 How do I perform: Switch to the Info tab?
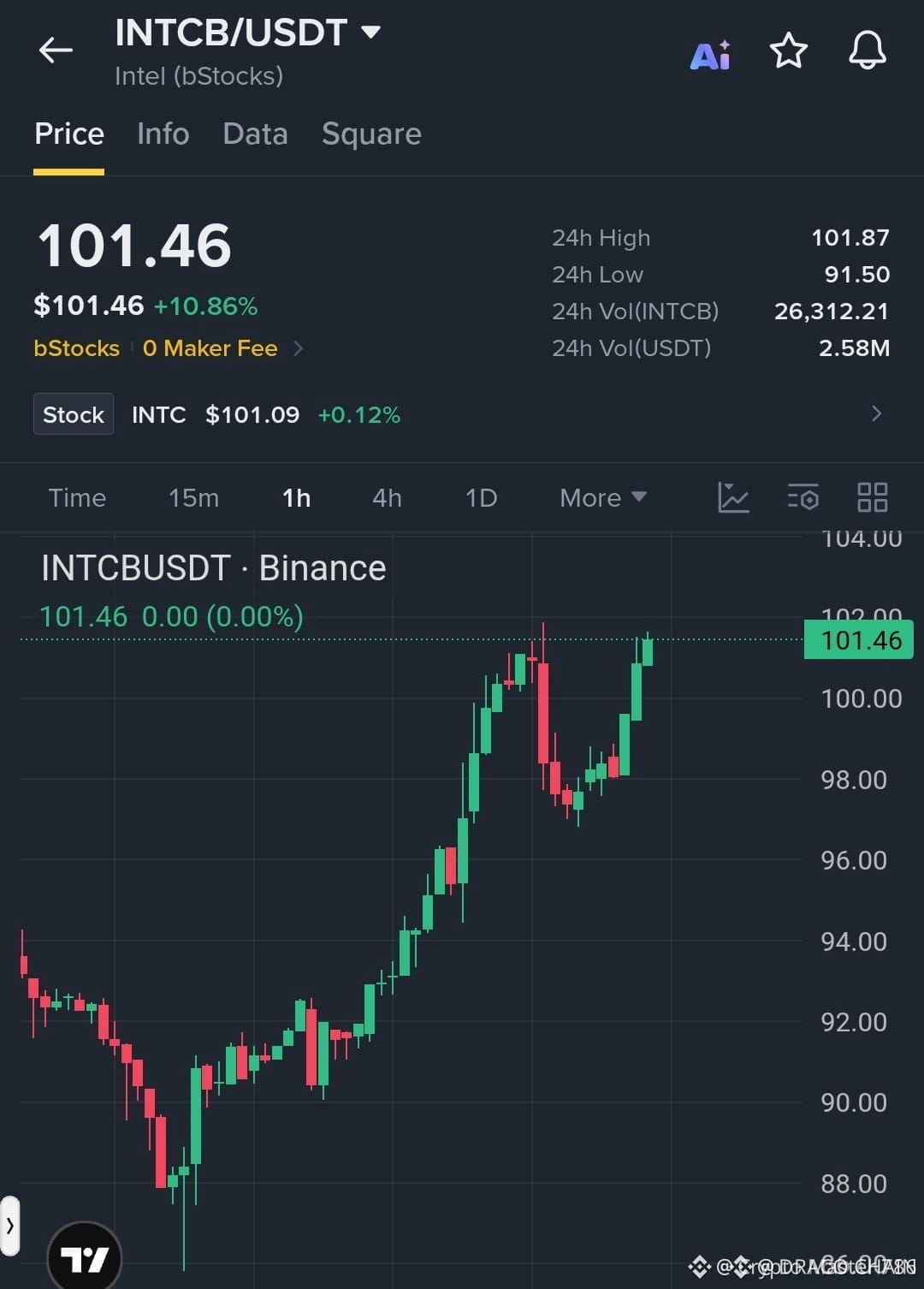click(163, 134)
